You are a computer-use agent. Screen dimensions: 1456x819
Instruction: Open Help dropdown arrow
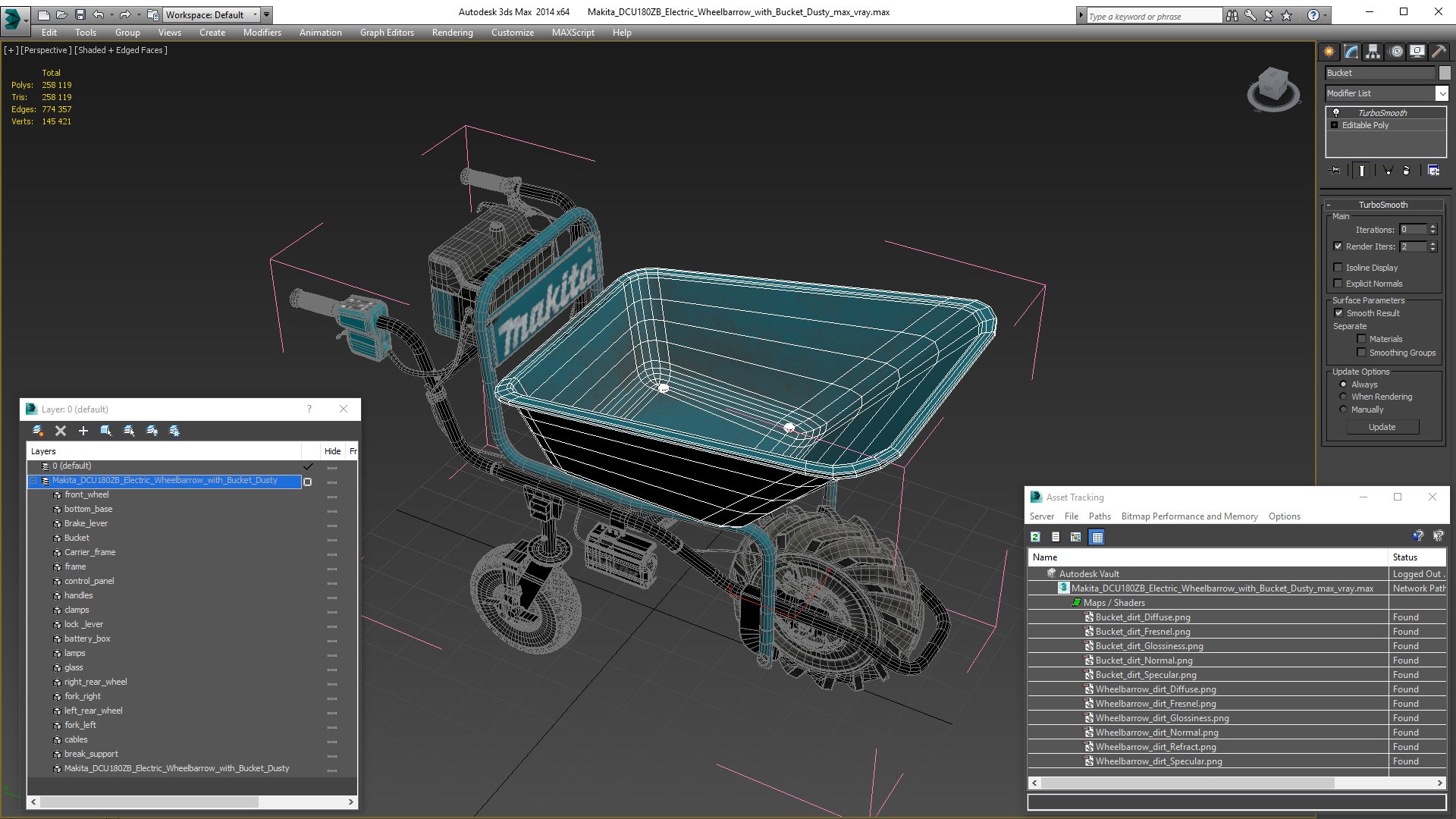click(x=1325, y=15)
